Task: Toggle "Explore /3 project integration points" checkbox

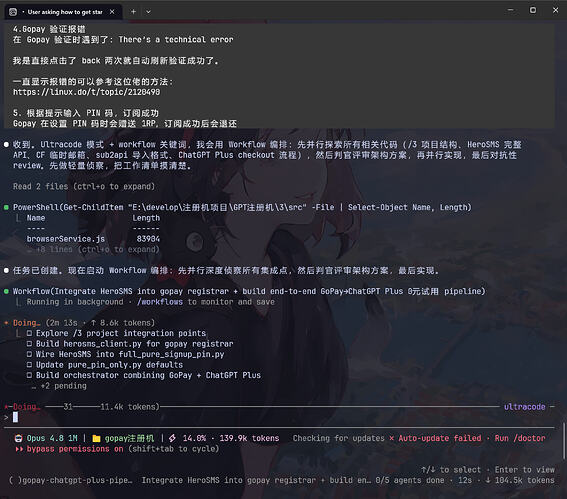Action: [29, 333]
